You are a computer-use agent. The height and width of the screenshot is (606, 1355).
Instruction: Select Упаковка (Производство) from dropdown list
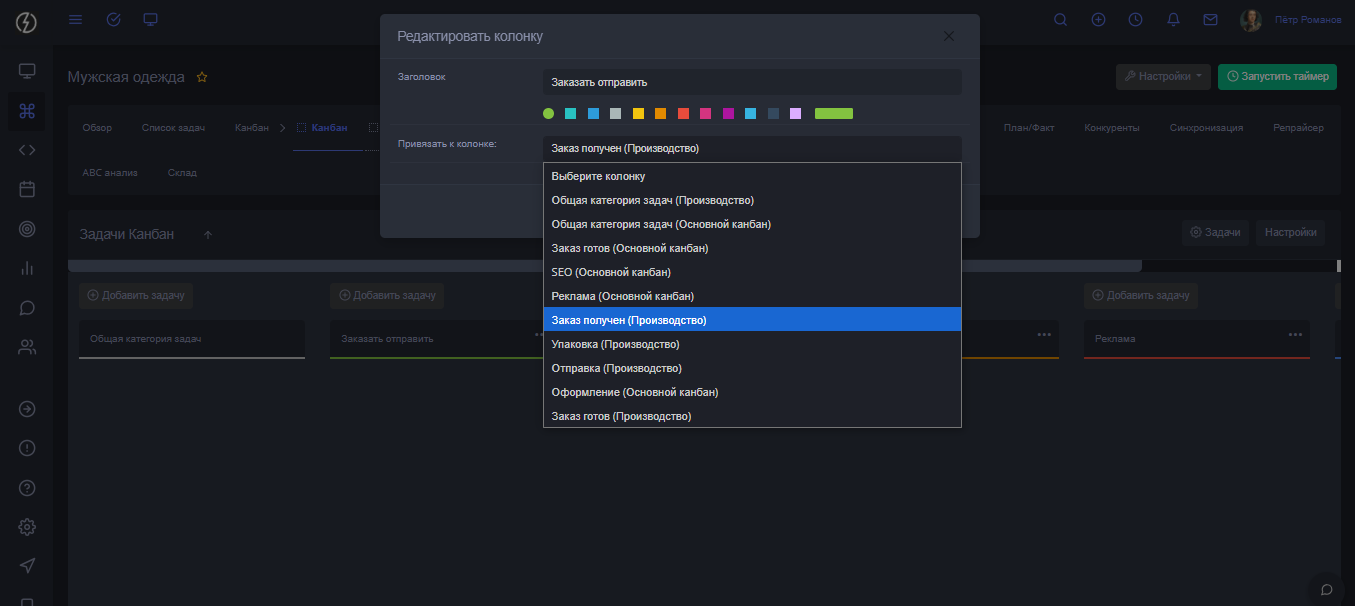(x=615, y=344)
